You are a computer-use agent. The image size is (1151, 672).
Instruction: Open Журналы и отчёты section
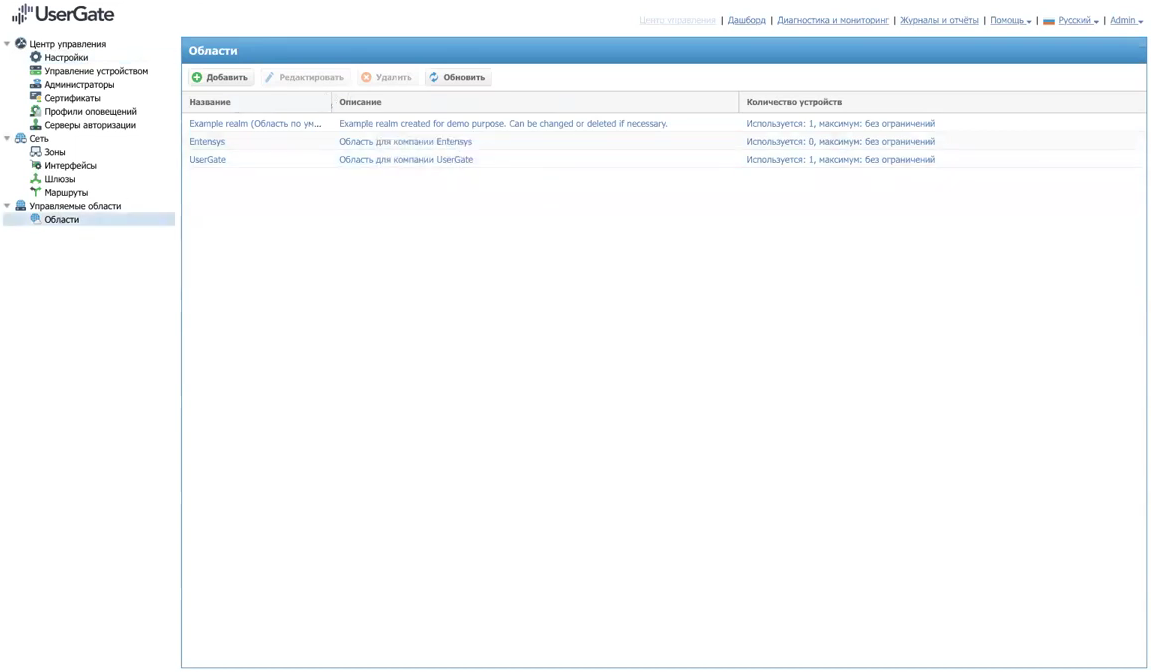939,21
